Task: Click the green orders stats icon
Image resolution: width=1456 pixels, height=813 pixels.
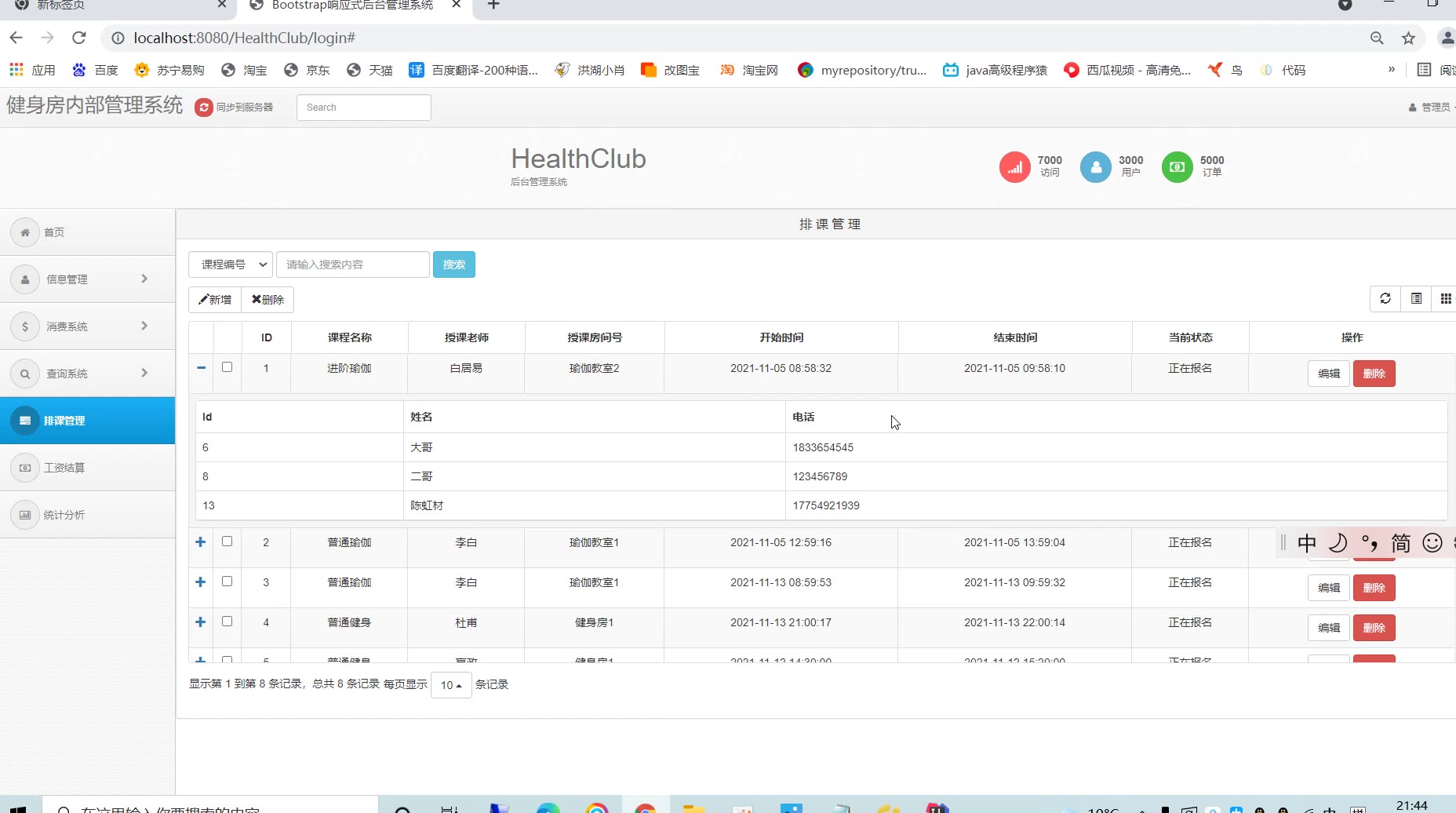Action: coord(1177,167)
